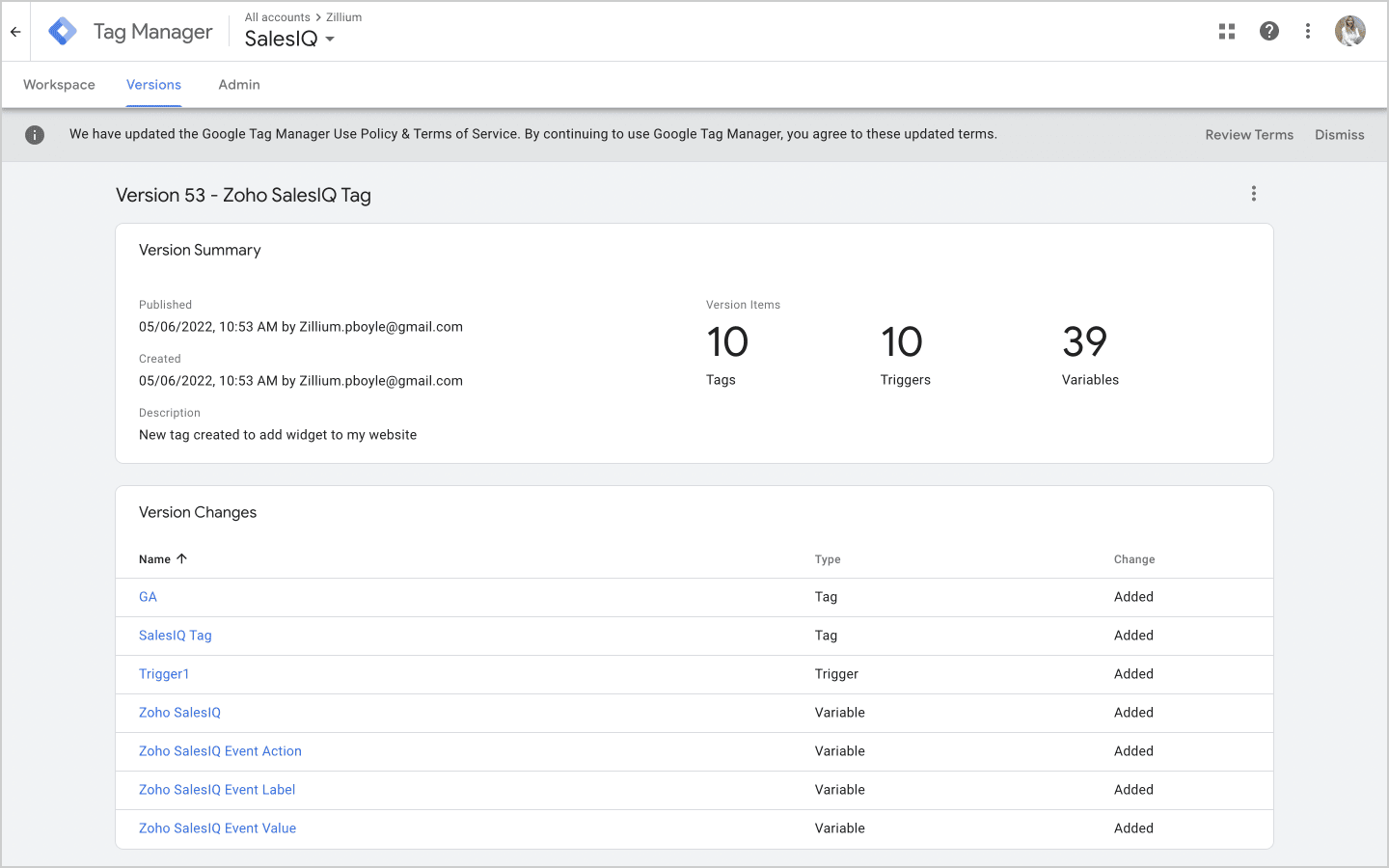Open the Google apps grid icon

click(x=1227, y=32)
